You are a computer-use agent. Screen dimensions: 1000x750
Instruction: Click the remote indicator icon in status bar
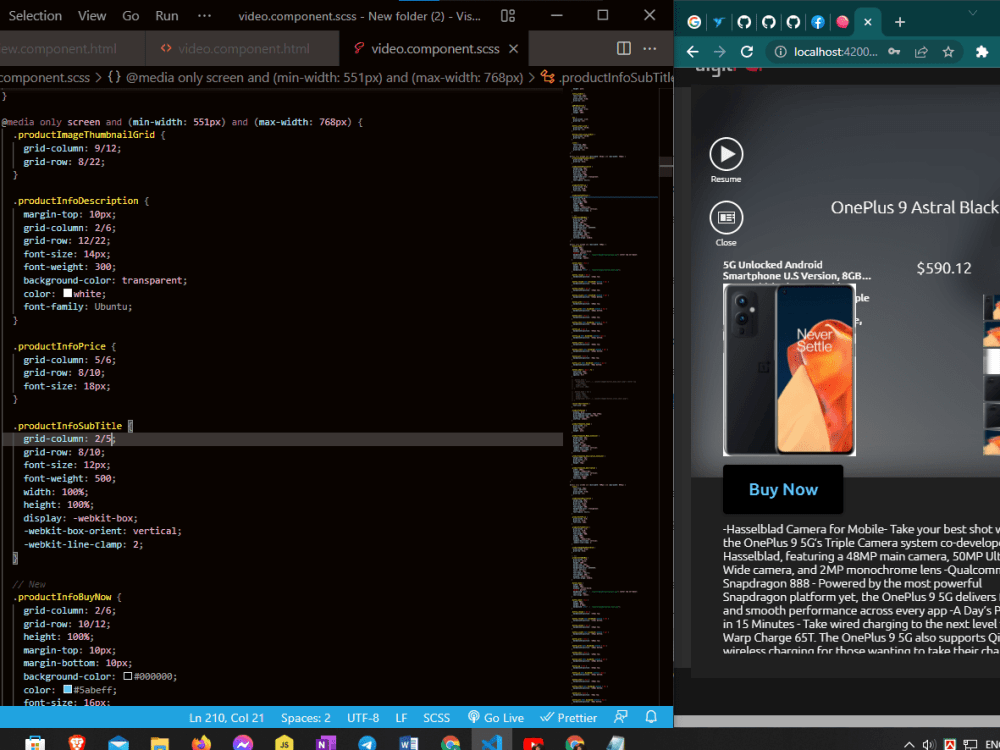click(622, 717)
